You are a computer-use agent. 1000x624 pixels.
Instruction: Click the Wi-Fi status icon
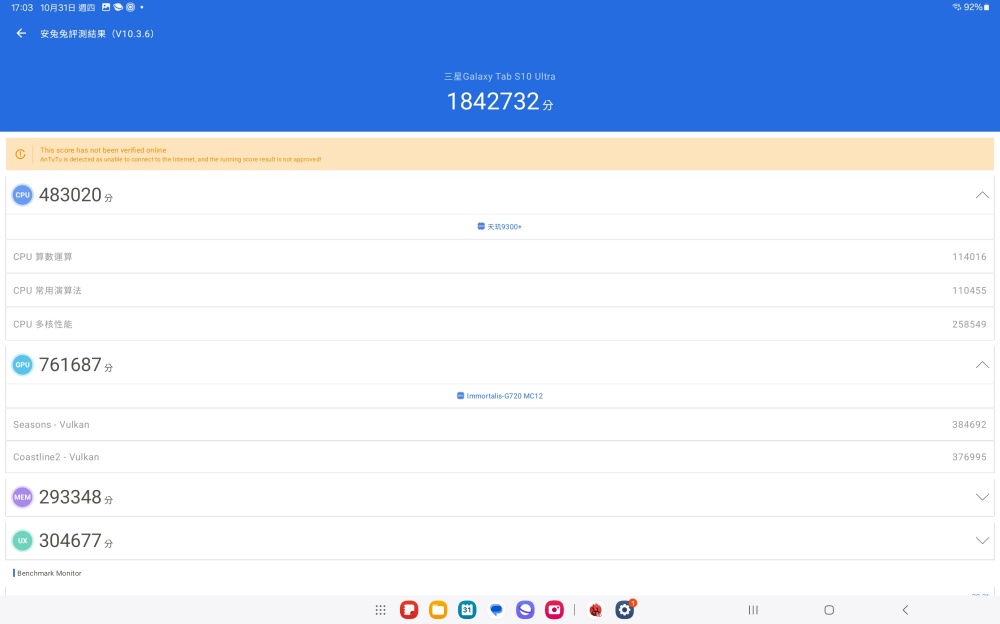pos(957,7)
